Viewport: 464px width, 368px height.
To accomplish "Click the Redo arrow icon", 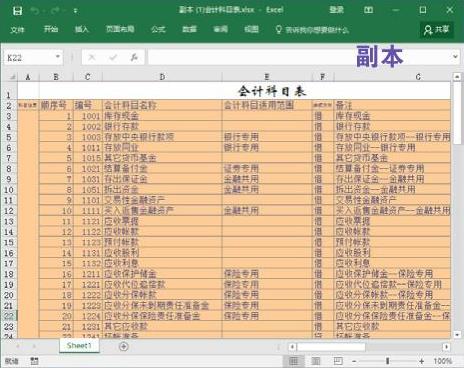I will (x=55, y=11).
